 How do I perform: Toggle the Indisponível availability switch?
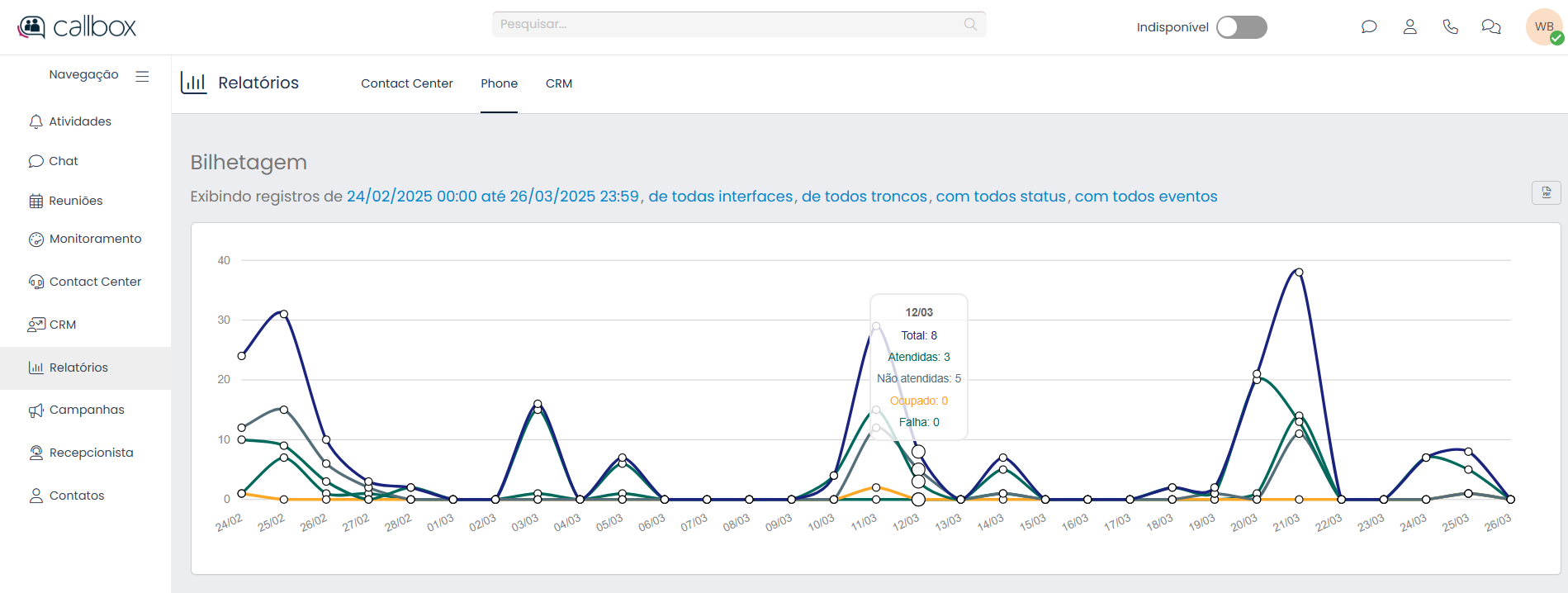1241,27
